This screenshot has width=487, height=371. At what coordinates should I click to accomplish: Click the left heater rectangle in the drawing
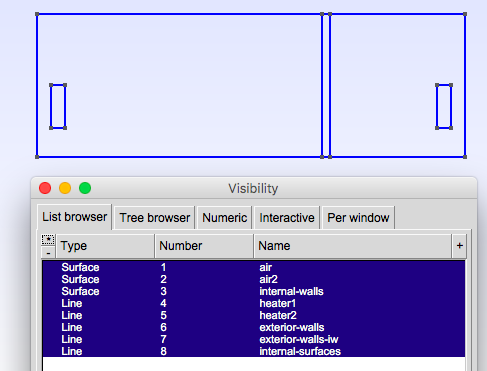tap(58, 106)
